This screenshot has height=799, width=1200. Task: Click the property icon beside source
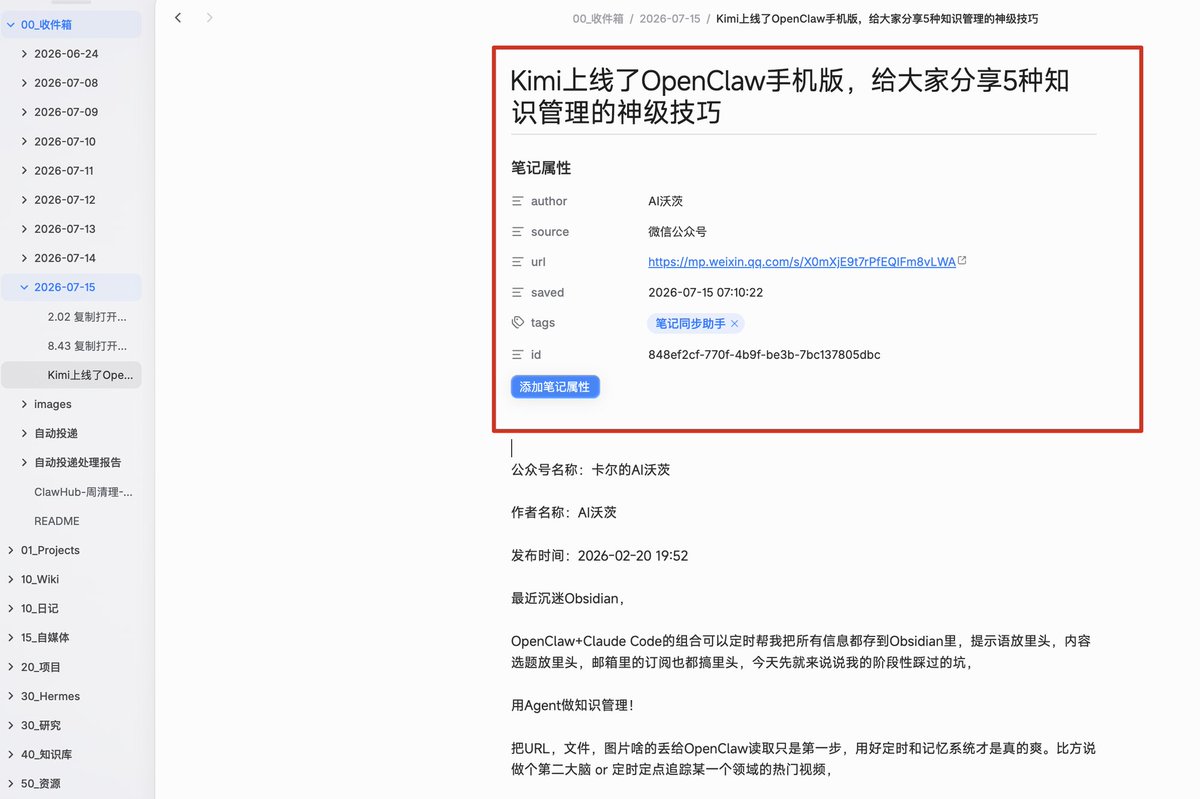click(x=517, y=231)
